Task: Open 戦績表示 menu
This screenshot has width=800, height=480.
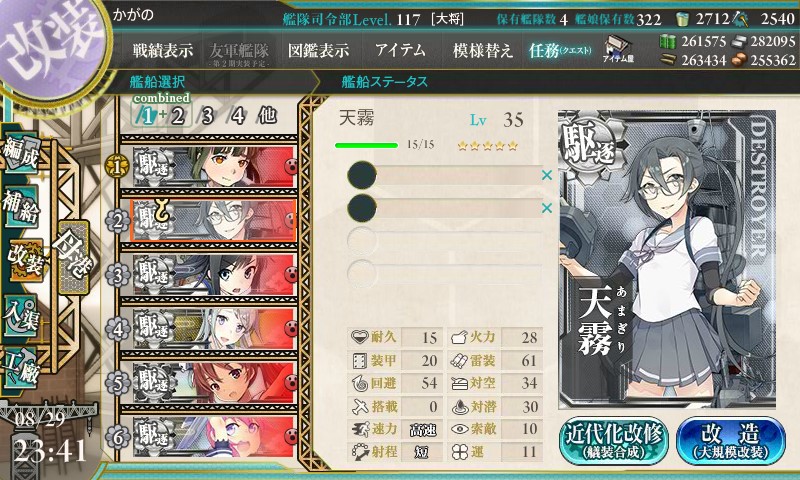Action: 163,50
